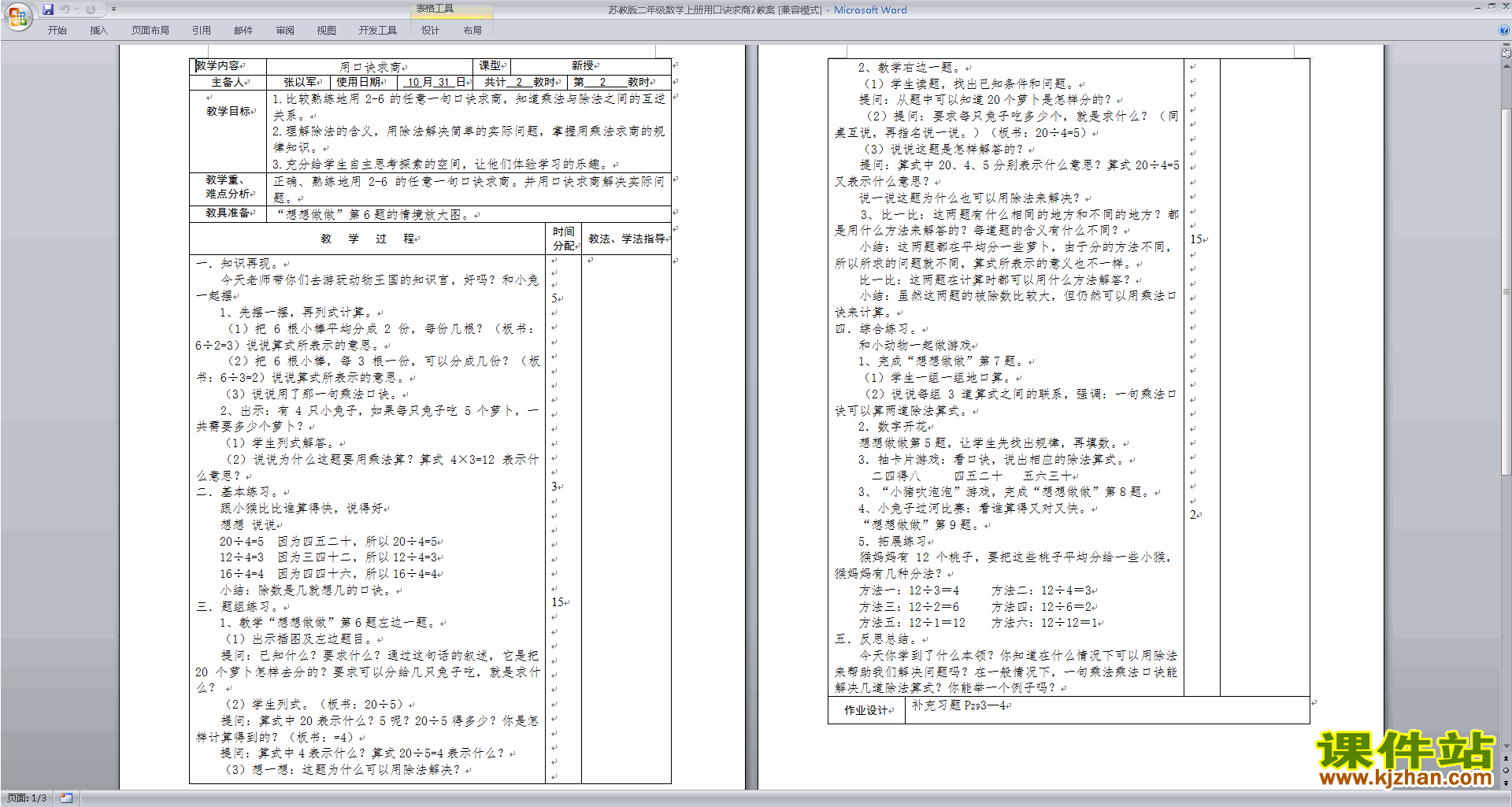The height and width of the screenshot is (807, 1512).
Task: Toggle the ruler button above the scrollbar
Action: [x=1506, y=54]
